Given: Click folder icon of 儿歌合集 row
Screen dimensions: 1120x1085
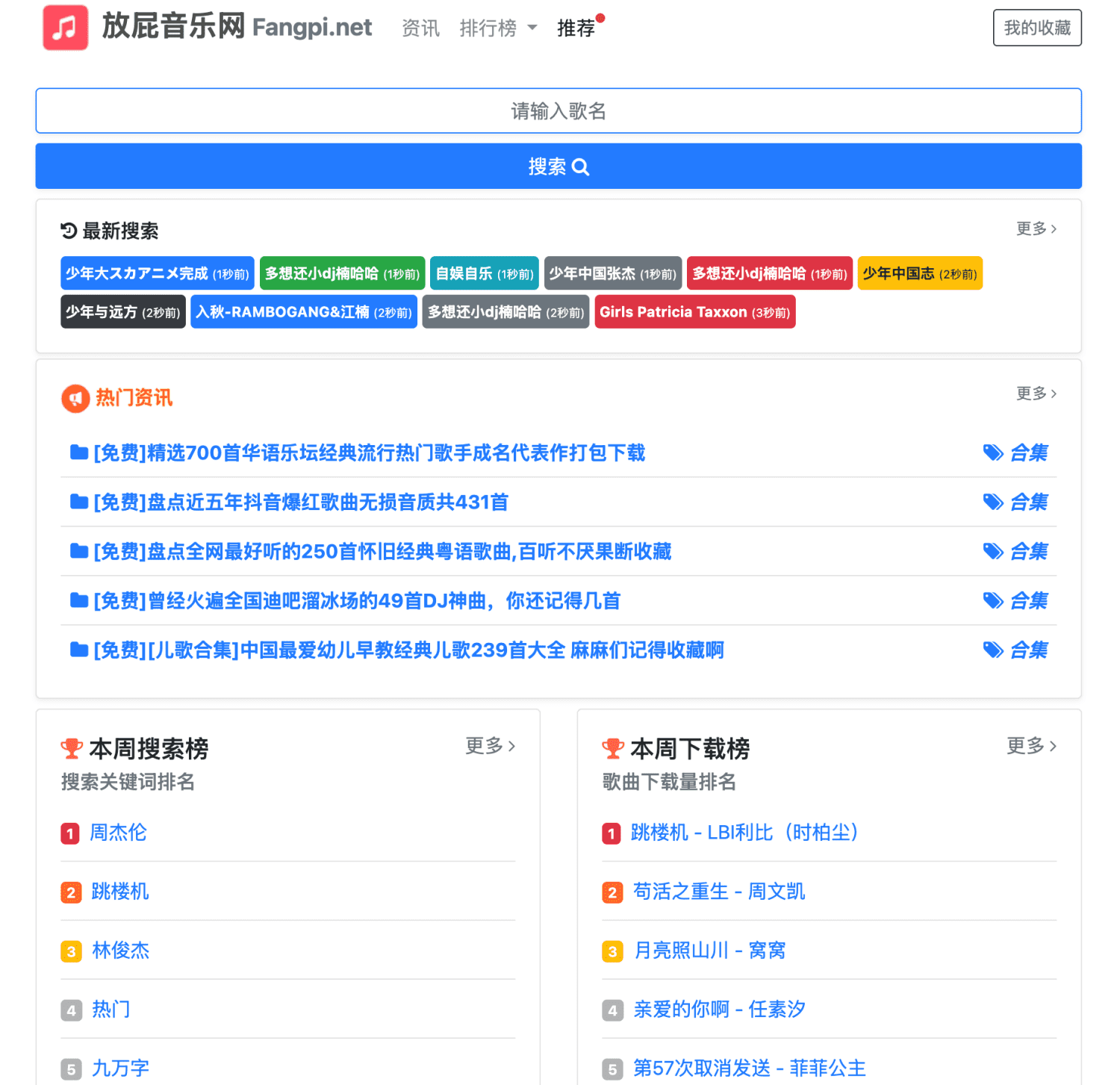Looking at the screenshot, I should click(x=79, y=650).
